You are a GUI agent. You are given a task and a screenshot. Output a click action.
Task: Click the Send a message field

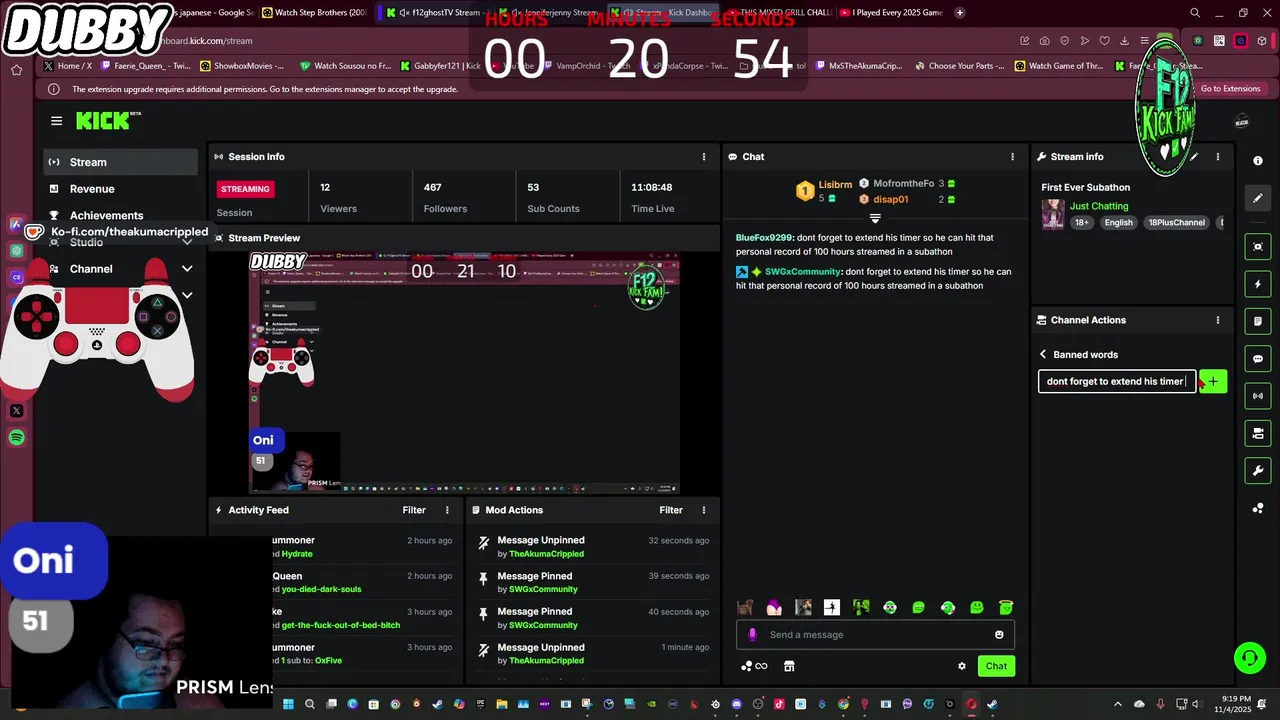(x=875, y=634)
